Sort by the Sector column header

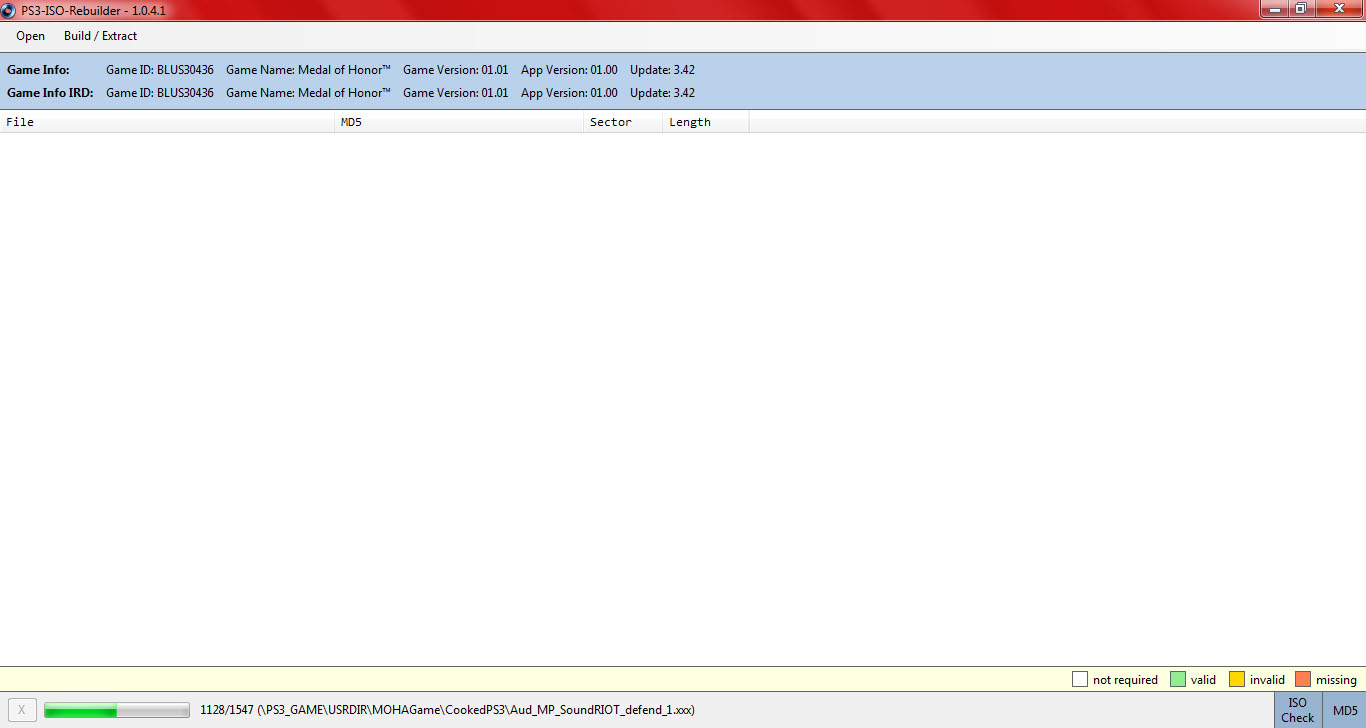pyautogui.click(x=622, y=122)
